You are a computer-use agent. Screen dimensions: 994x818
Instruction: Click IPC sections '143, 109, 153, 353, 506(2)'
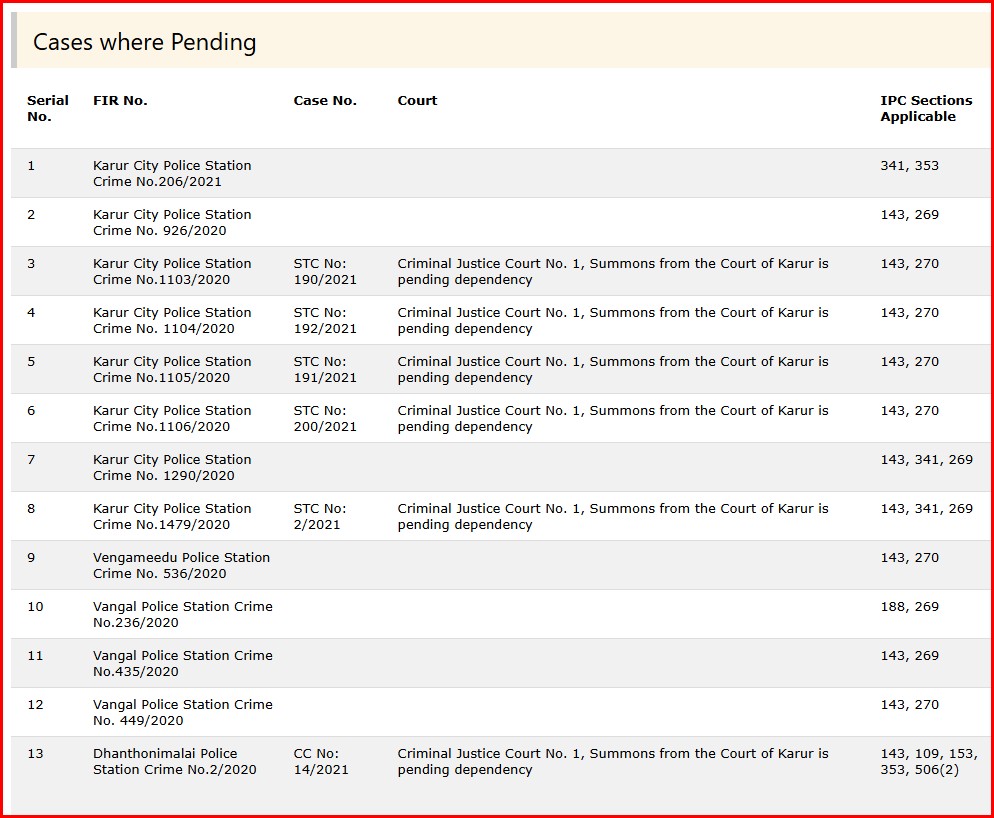[929, 761]
